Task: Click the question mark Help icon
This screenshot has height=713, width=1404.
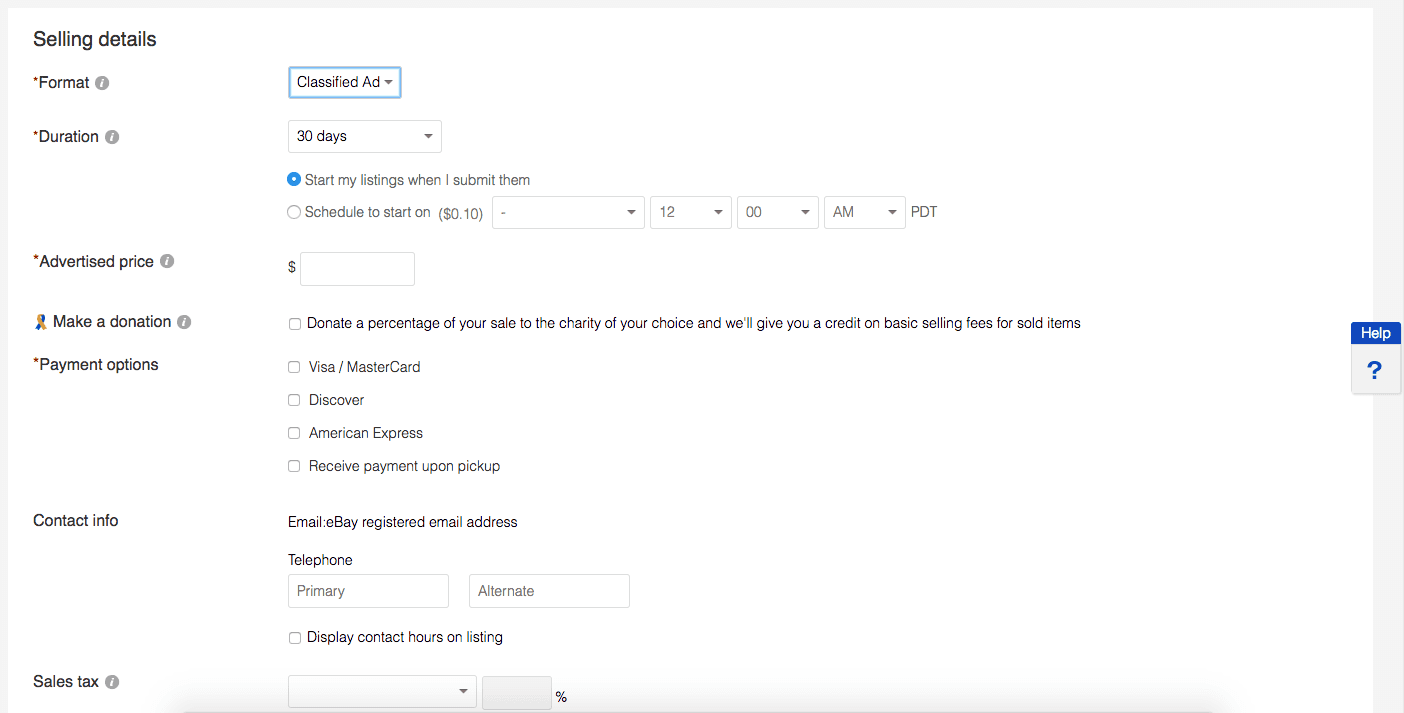Action: (1375, 371)
